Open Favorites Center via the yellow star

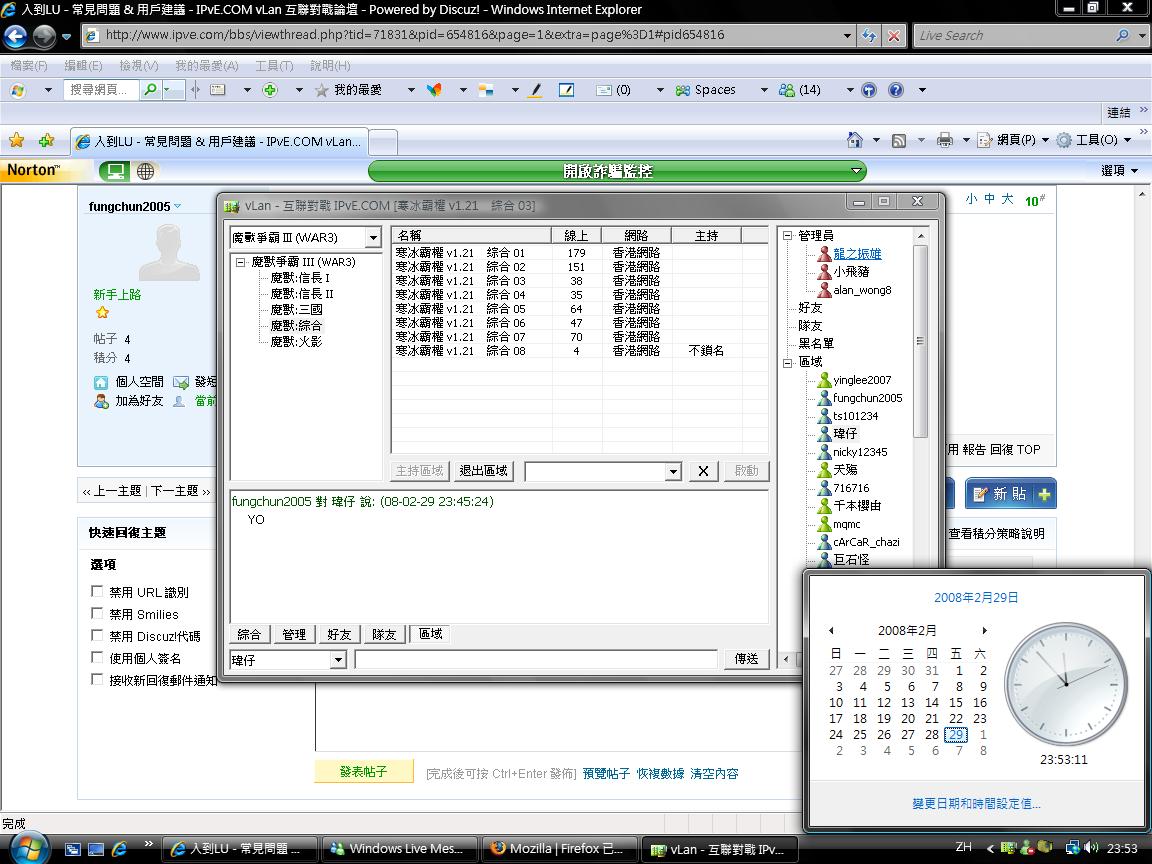pos(16,140)
